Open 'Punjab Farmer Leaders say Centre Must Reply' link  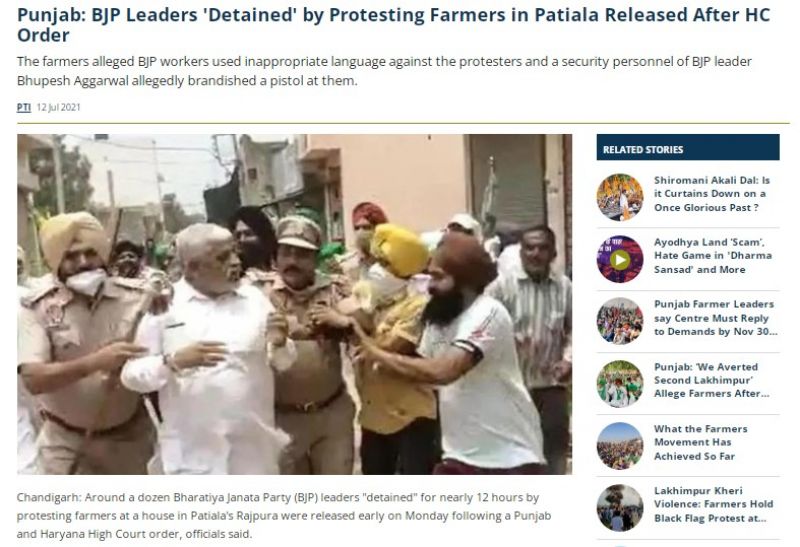click(715, 318)
